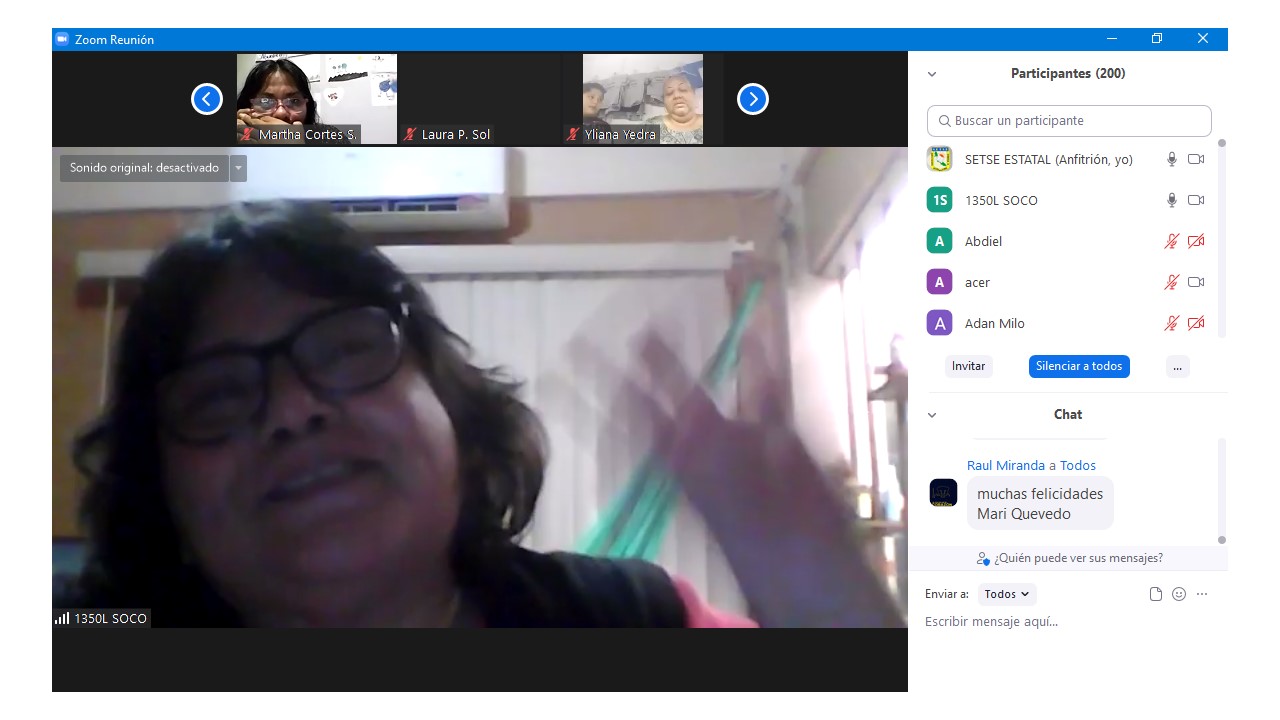Click Todos recipient link in chat message
Image resolution: width=1280 pixels, height=720 pixels.
(1078, 466)
